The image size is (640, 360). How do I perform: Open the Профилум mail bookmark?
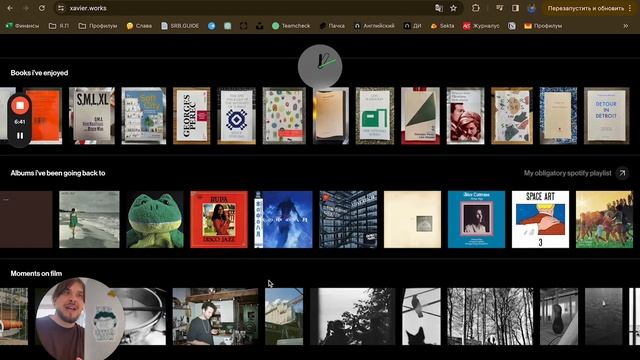click(x=543, y=26)
